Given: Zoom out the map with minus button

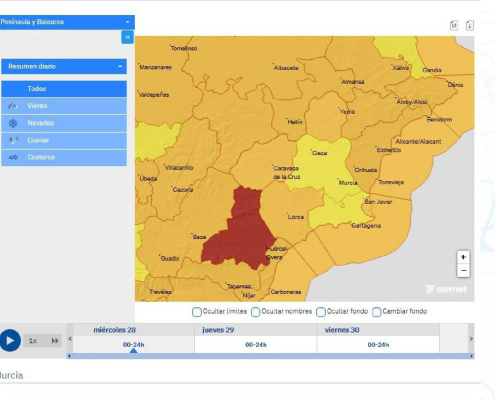Looking at the screenshot, I should coord(463,271).
